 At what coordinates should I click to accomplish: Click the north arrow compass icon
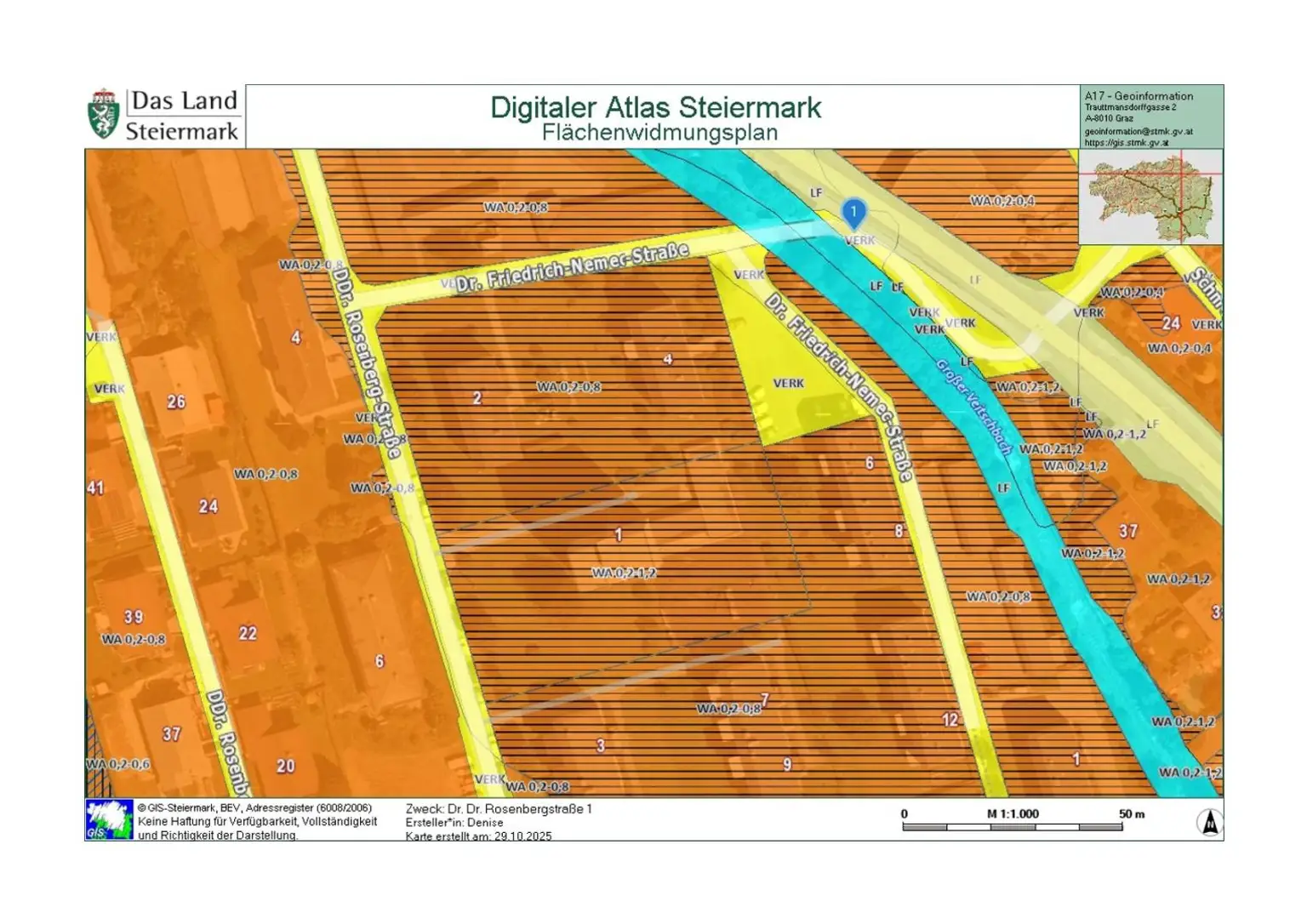pyautogui.click(x=1209, y=822)
